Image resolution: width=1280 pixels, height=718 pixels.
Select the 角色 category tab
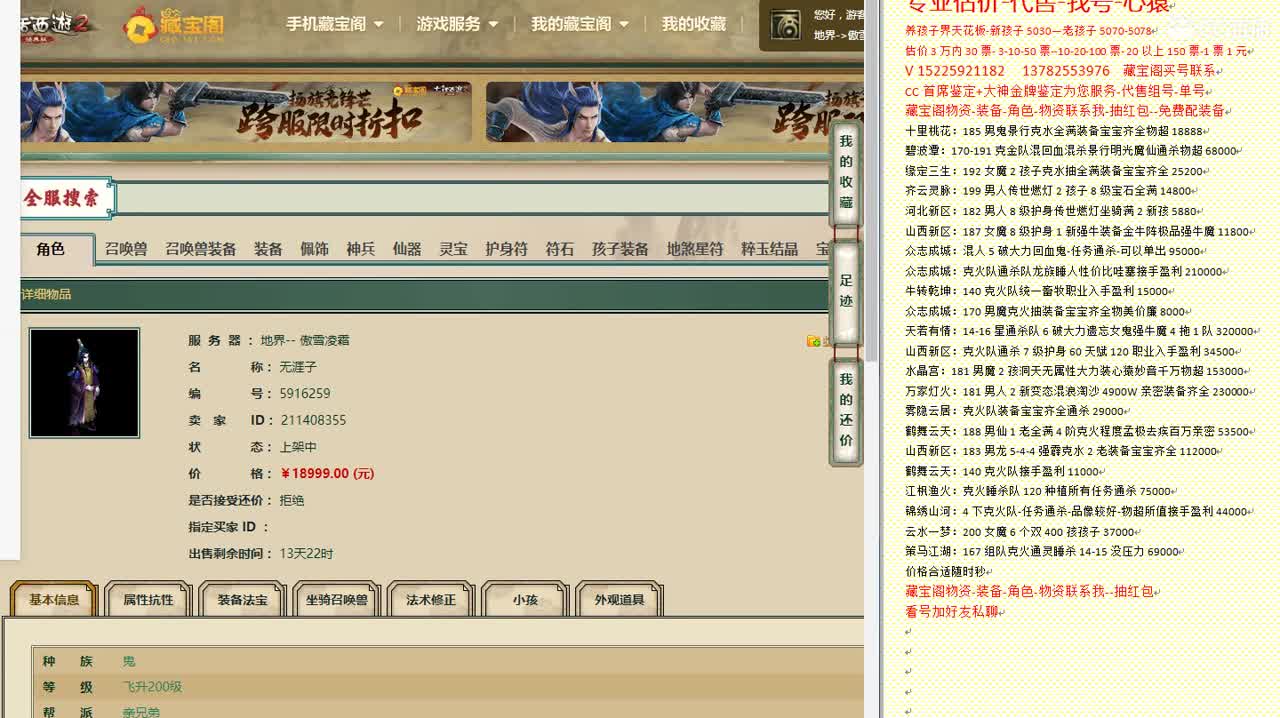(51, 249)
